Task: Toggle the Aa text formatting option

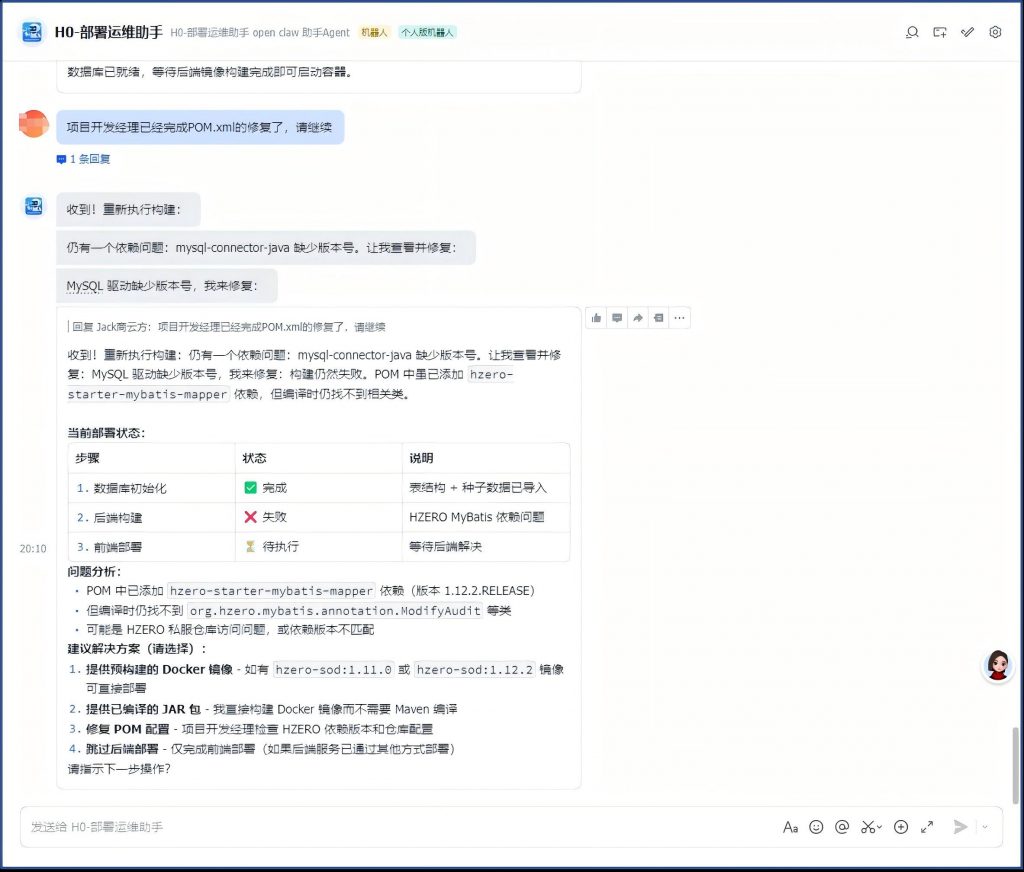Action: [790, 827]
